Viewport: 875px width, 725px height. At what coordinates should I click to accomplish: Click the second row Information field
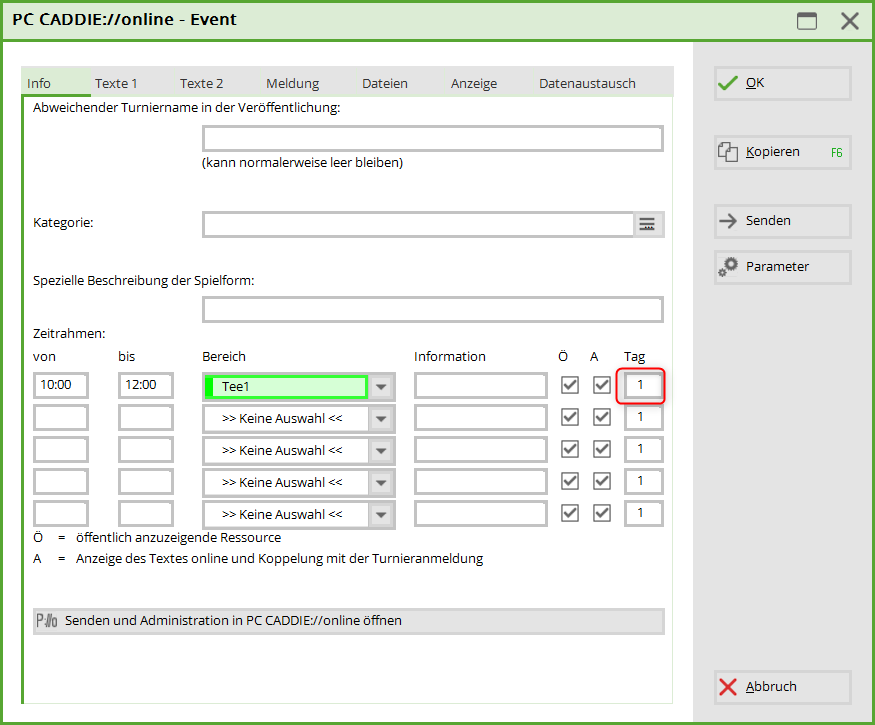point(480,418)
